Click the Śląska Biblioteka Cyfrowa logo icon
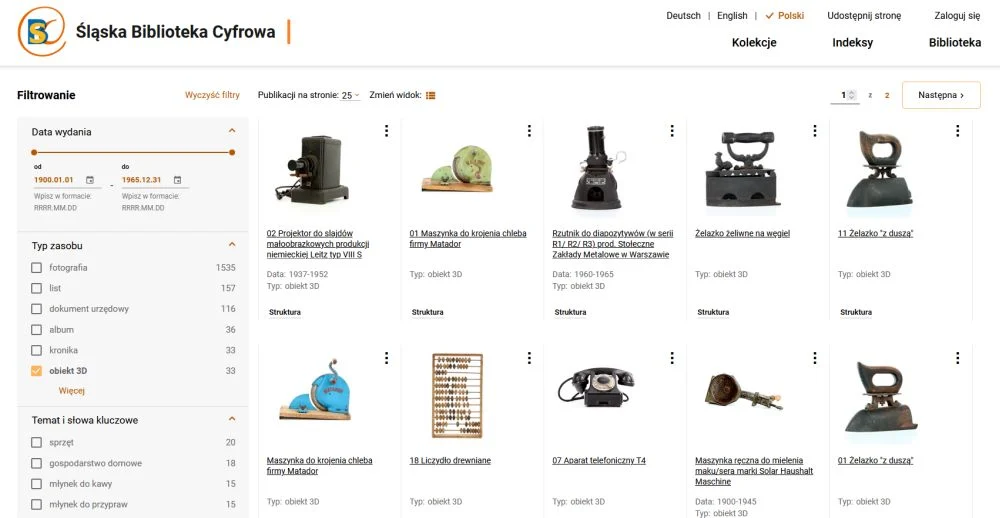The width and height of the screenshot is (1000, 518). pyautogui.click(x=41, y=31)
